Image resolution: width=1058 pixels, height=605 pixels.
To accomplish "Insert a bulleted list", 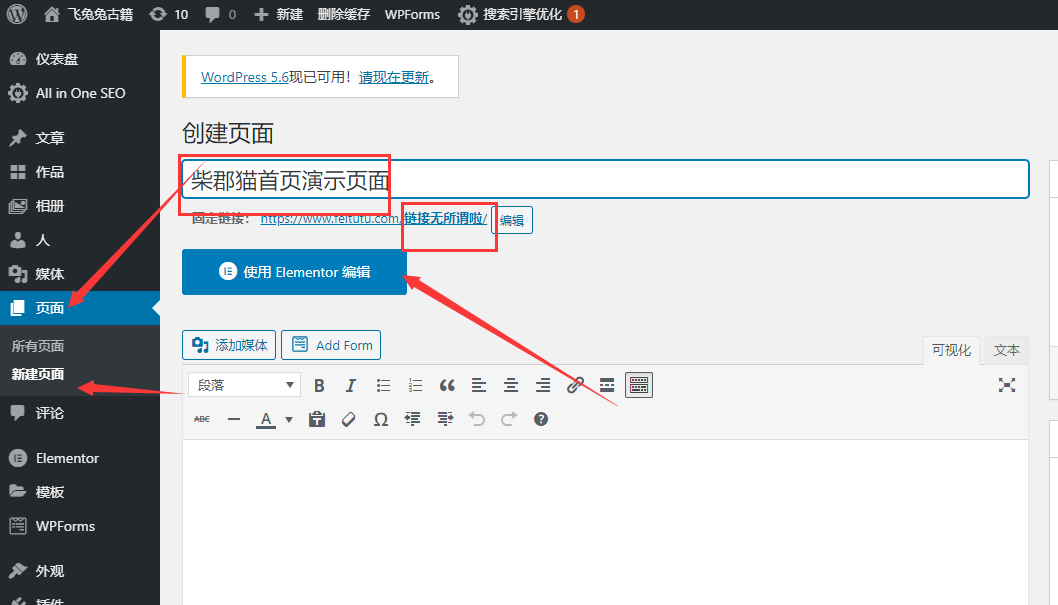I will (x=383, y=385).
